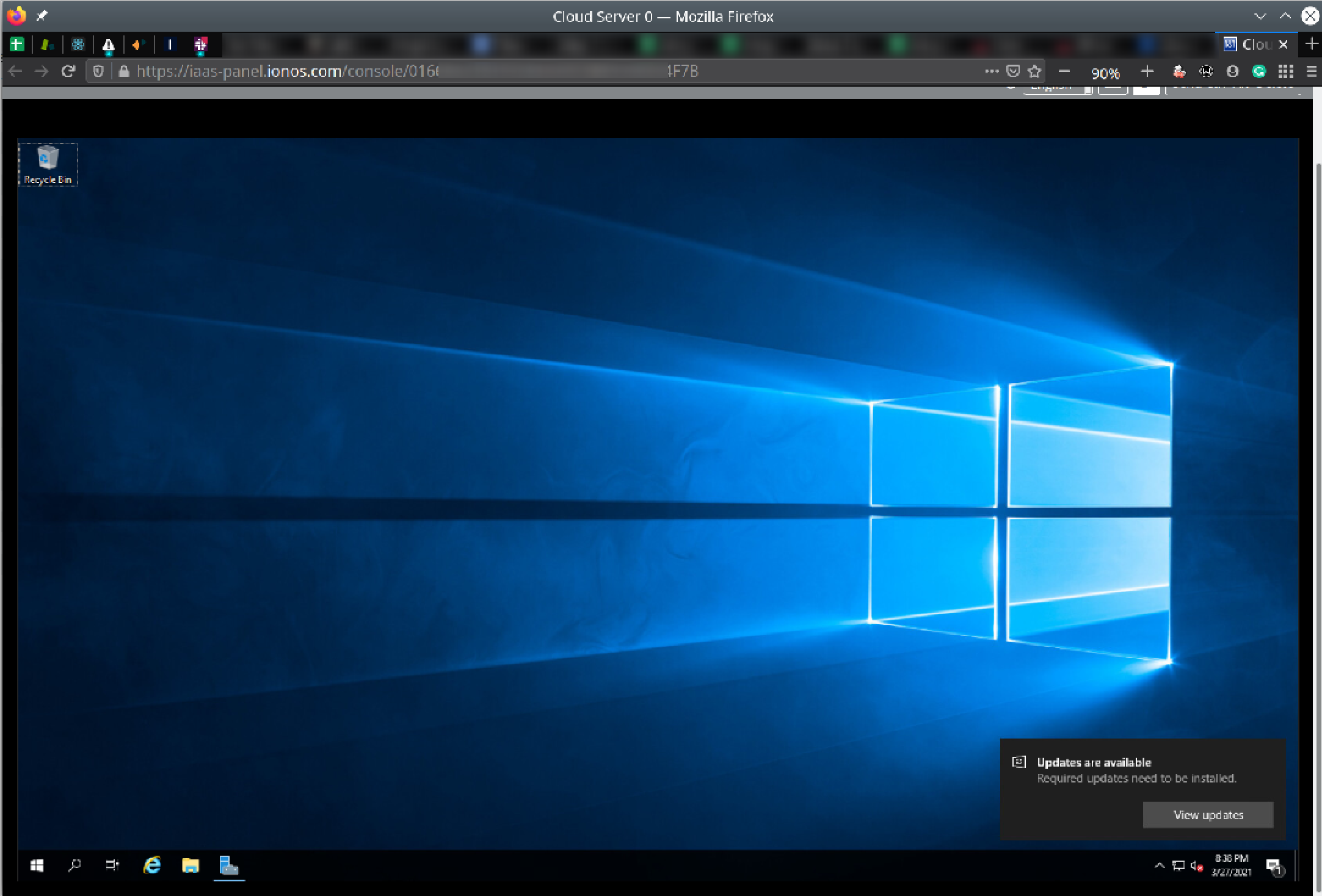Viewport: 1322px width, 896px height.
Task: Open File Explorer from the taskbar
Action: click(x=191, y=865)
